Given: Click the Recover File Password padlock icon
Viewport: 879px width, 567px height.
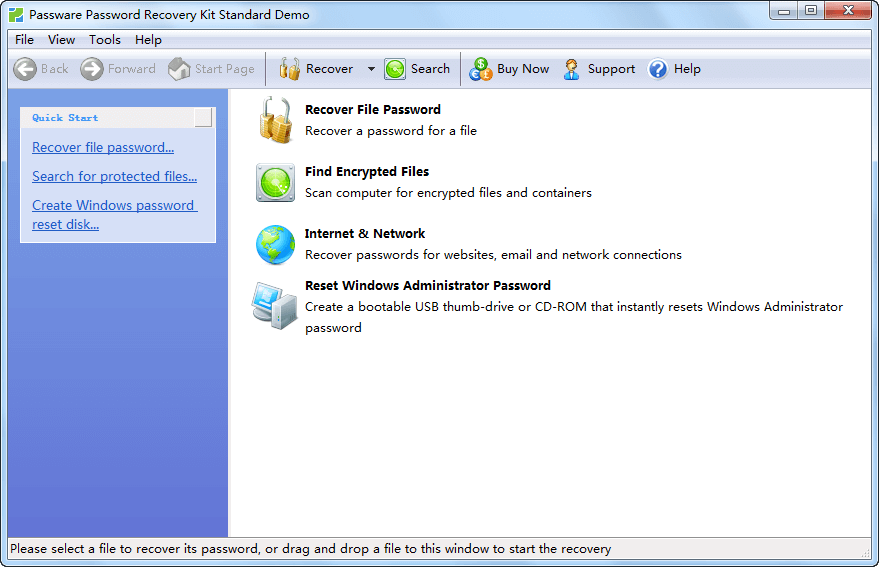Looking at the screenshot, I should [x=275, y=119].
